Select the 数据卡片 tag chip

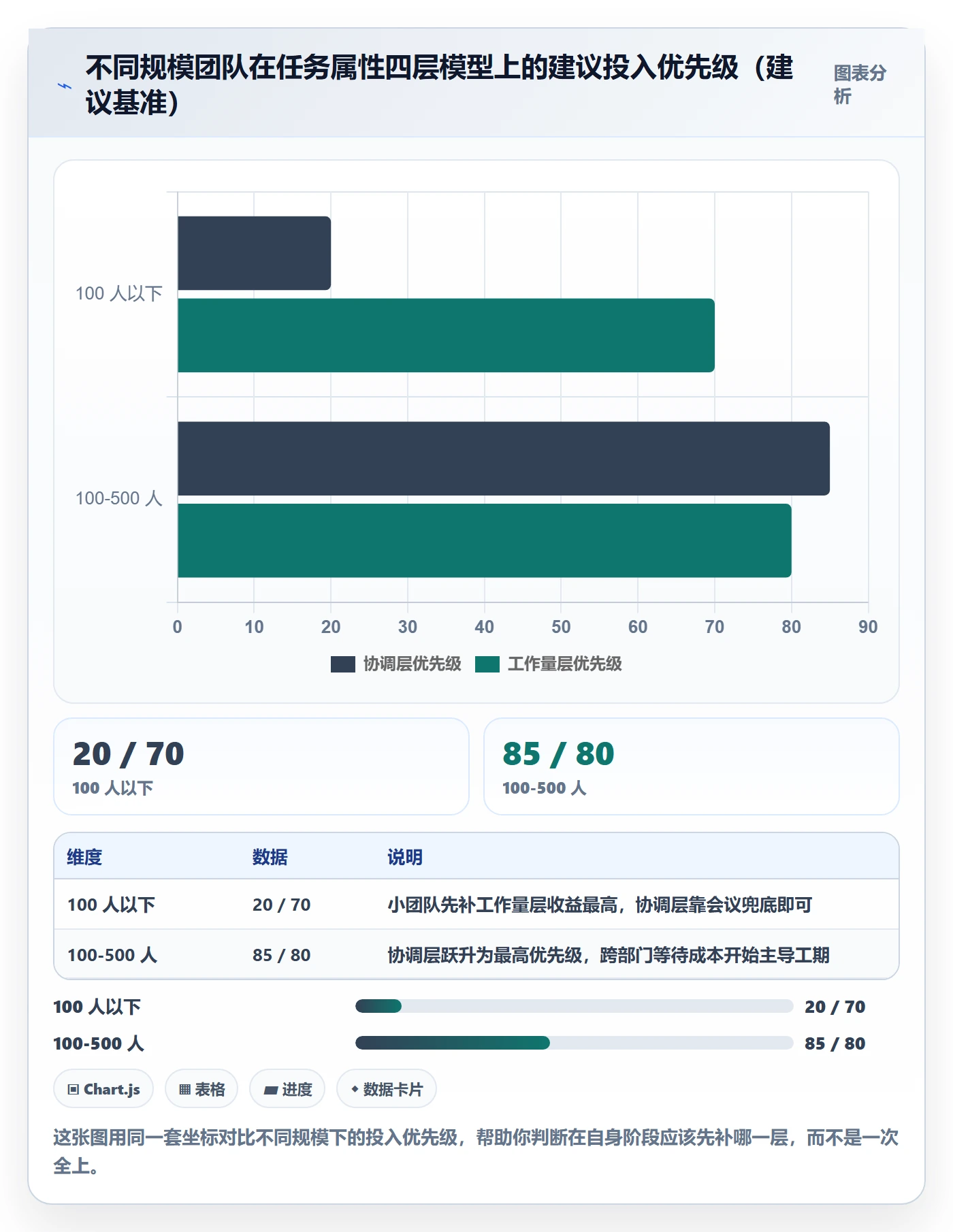[x=387, y=1089]
